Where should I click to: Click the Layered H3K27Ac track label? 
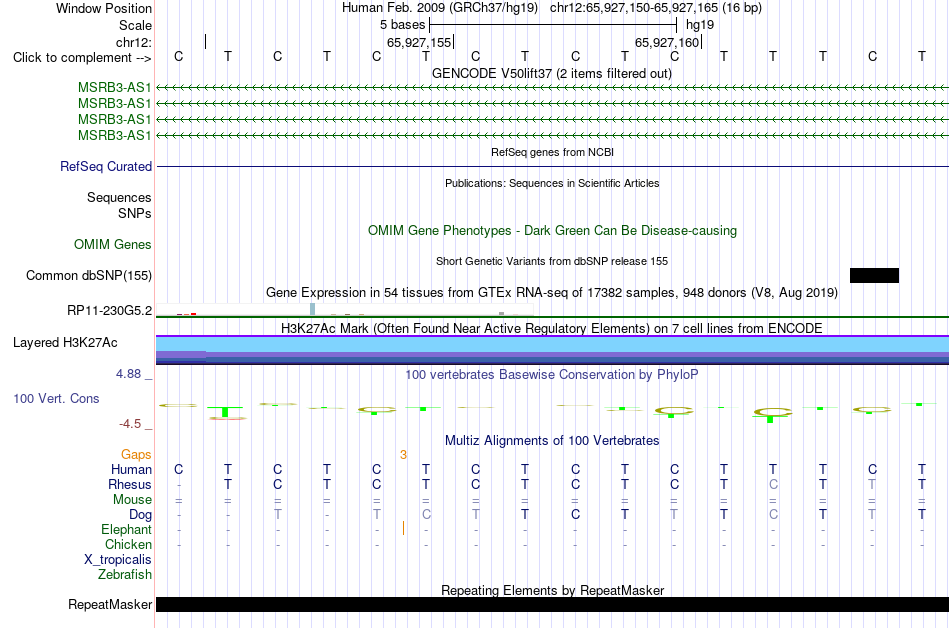click(65, 343)
